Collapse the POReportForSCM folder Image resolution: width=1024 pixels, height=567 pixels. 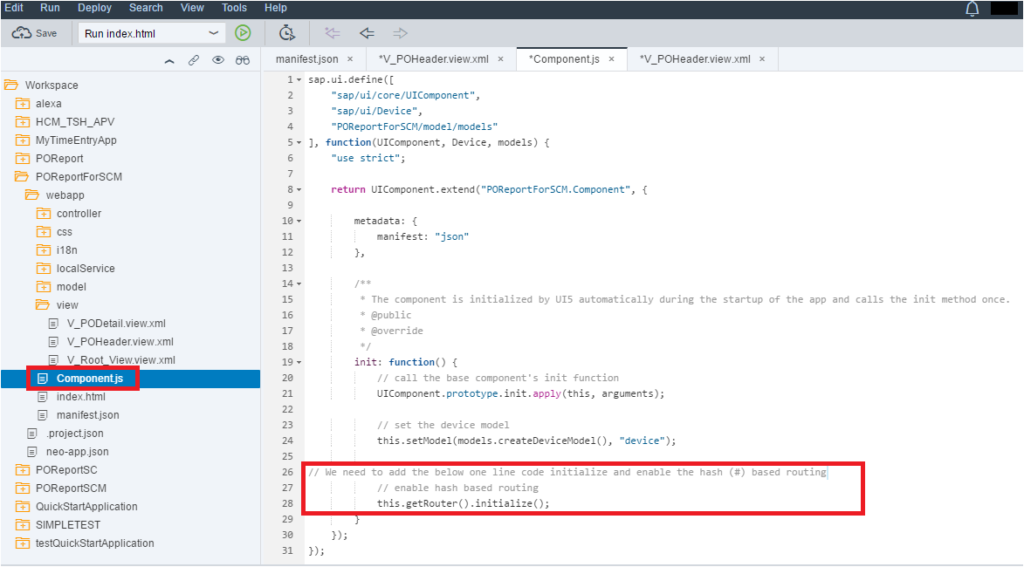coord(22,176)
